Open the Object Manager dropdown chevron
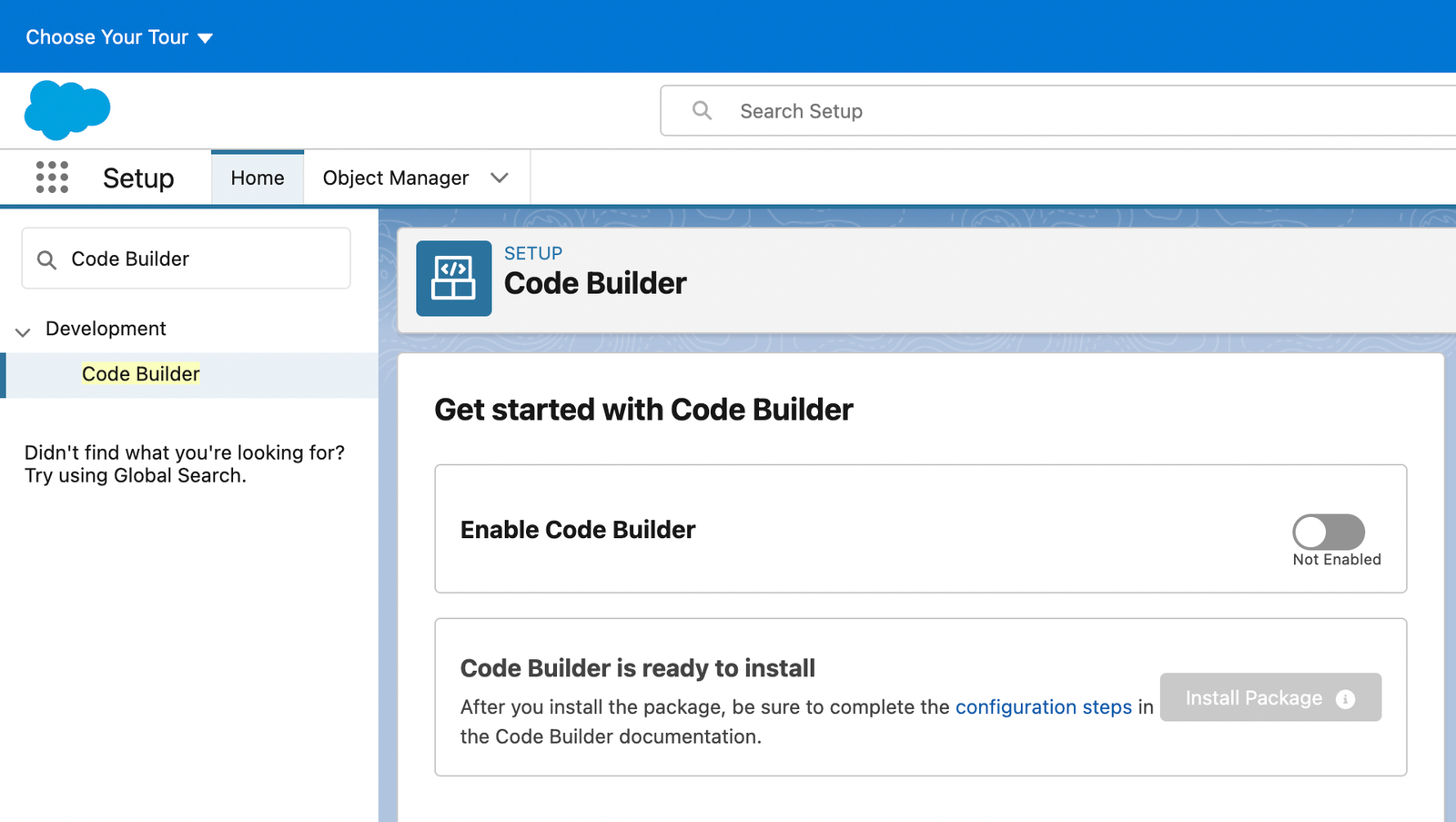 [500, 178]
